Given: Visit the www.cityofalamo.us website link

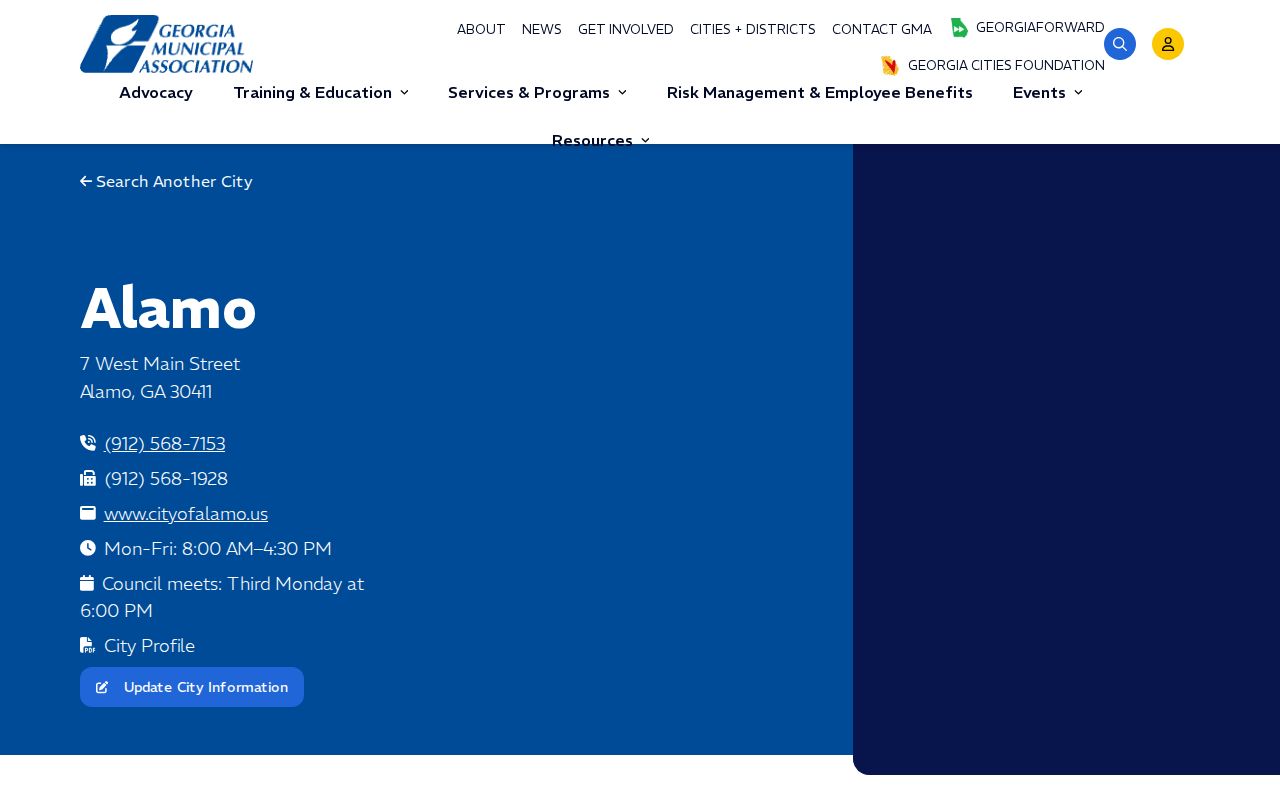Looking at the screenshot, I should pyautogui.click(x=186, y=514).
